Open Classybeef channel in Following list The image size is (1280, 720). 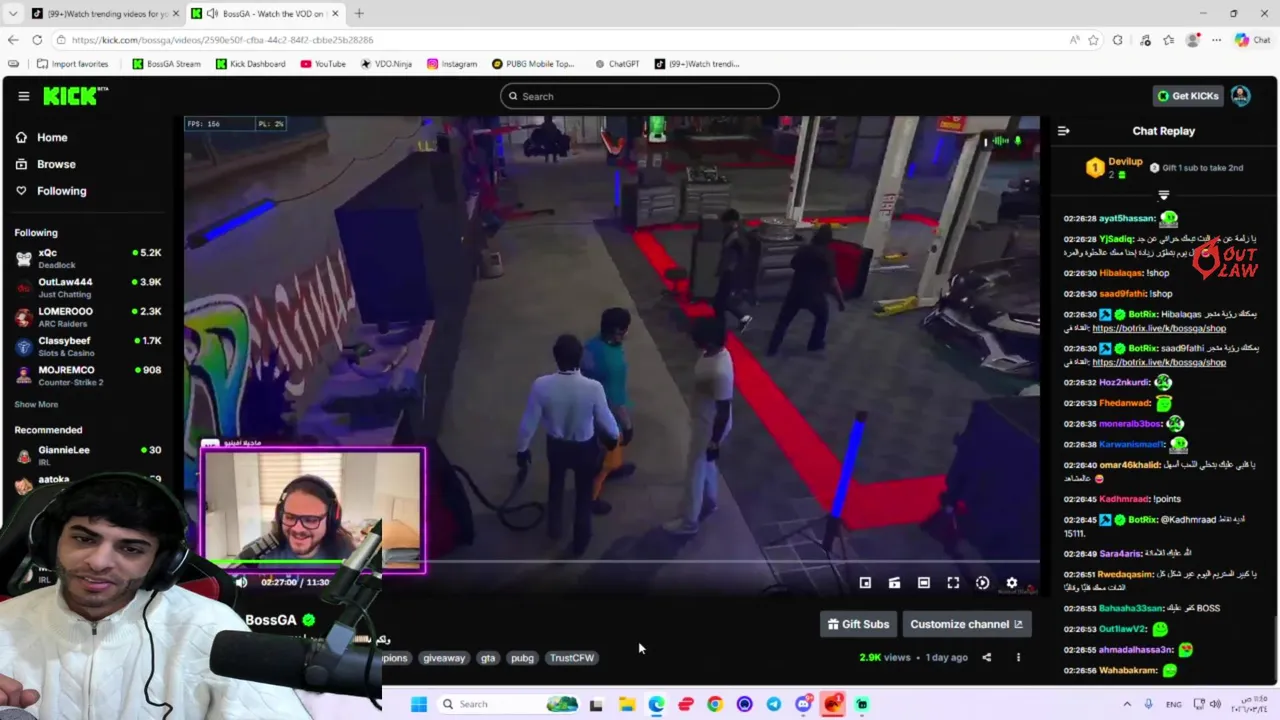[88, 346]
